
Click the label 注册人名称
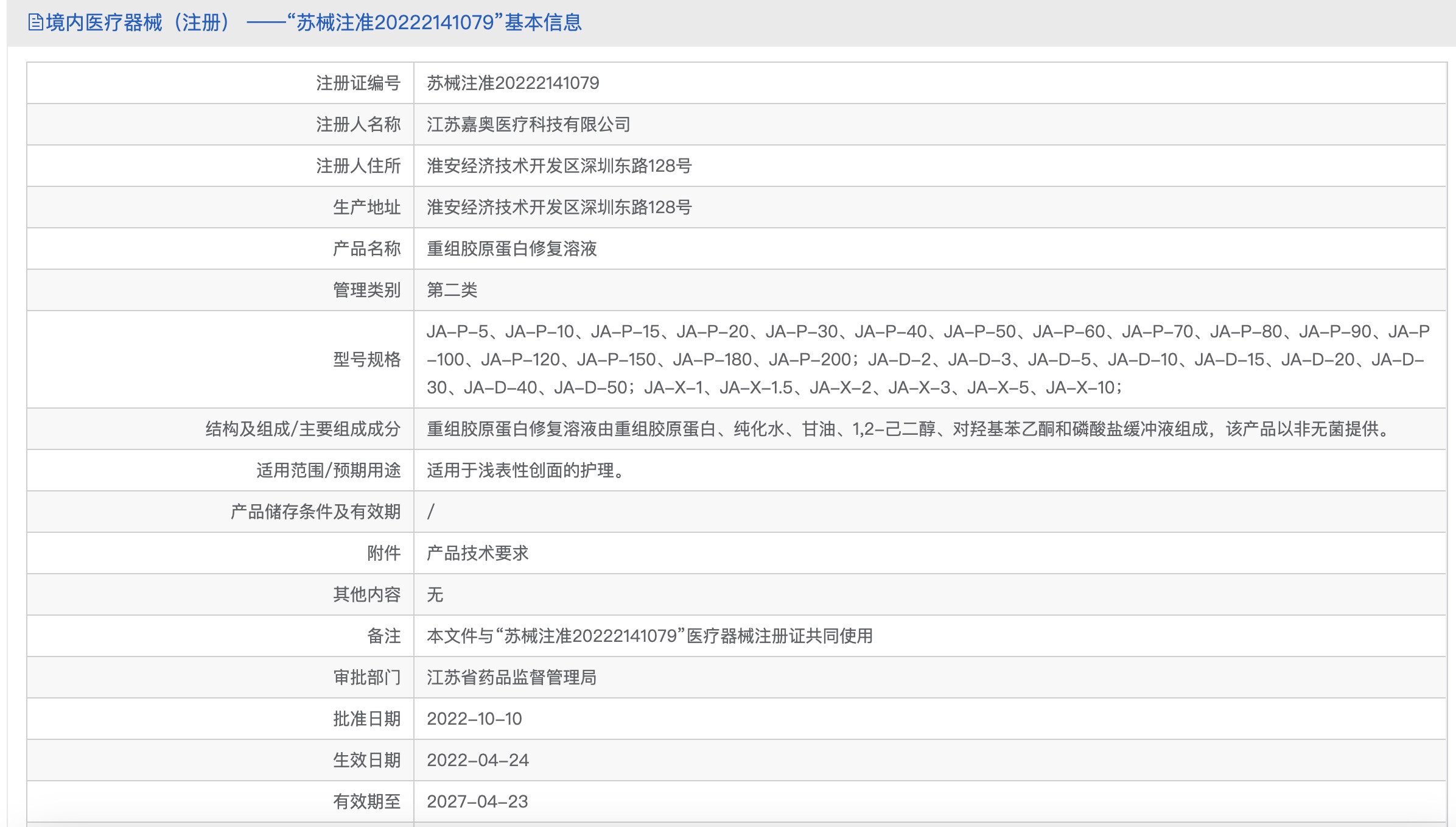click(358, 124)
